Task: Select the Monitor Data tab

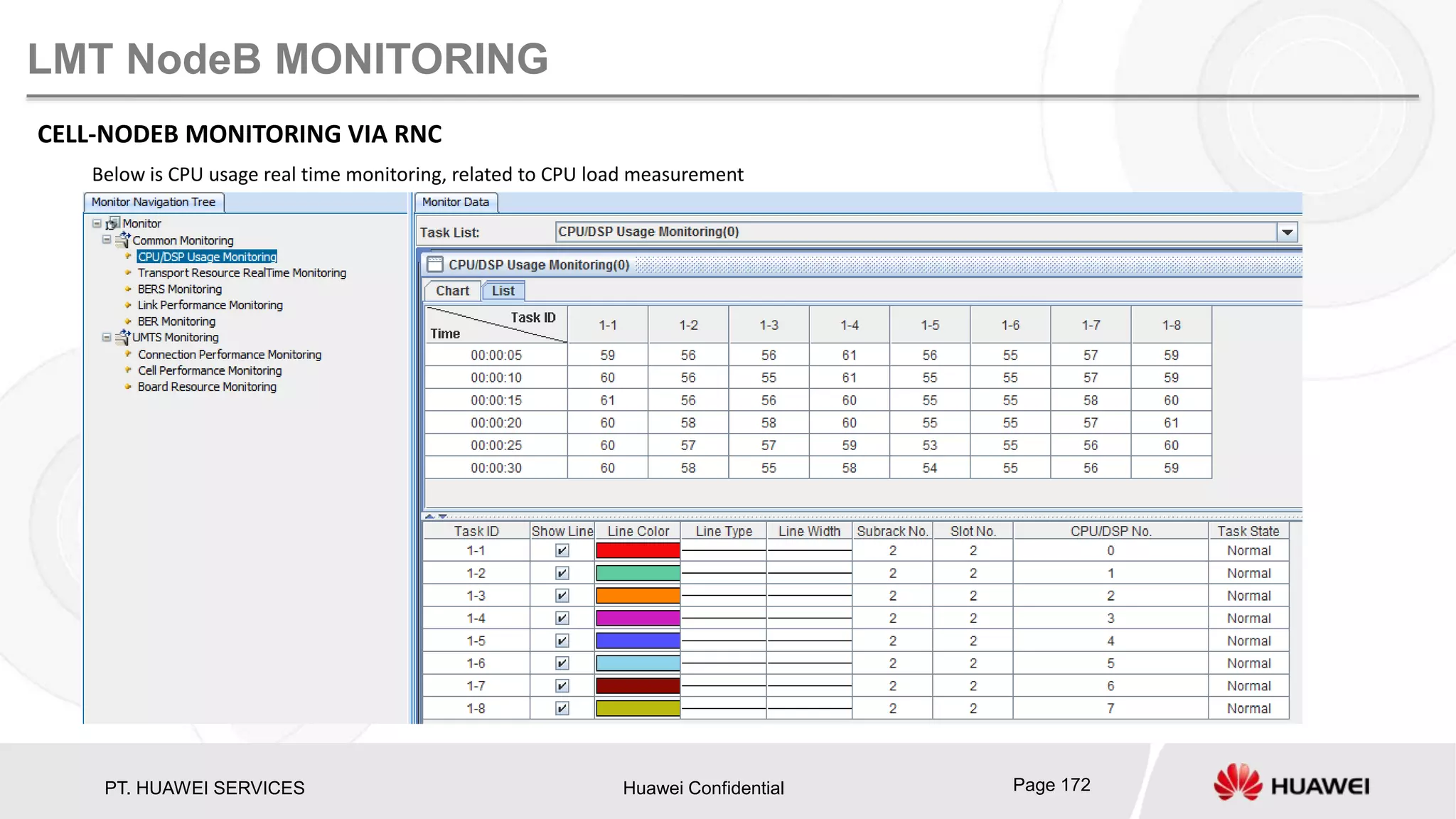Action: [x=456, y=202]
